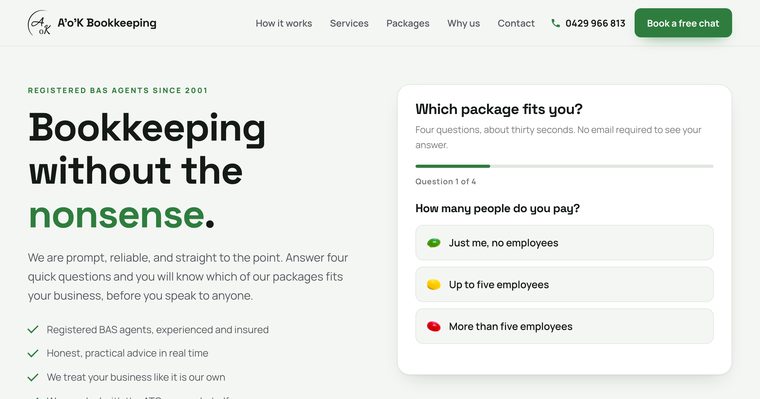Click 'How many people do you pay?' text
Viewport: 760px width, 399px height.
497,208
